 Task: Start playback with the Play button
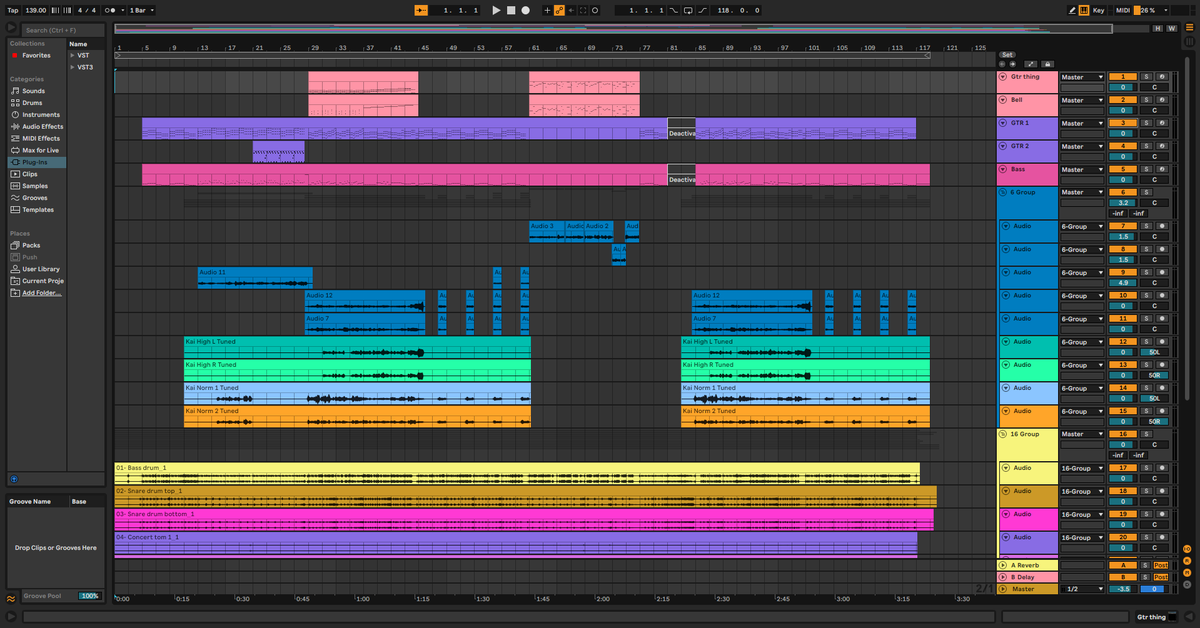tap(496, 10)
